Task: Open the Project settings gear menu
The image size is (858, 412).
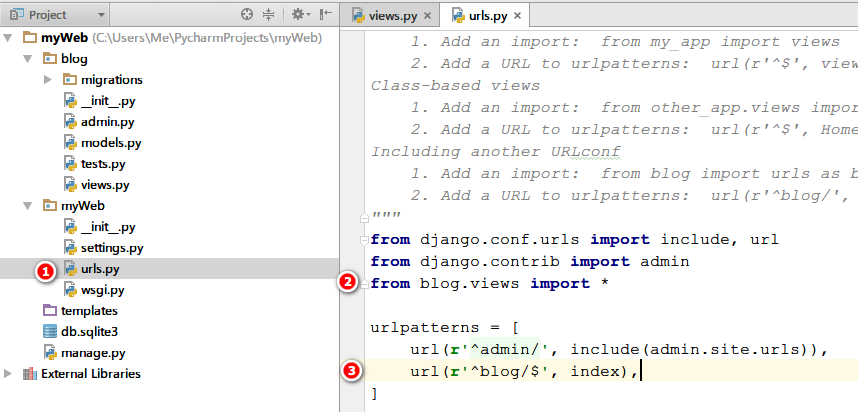Action: tap(300, 15)
